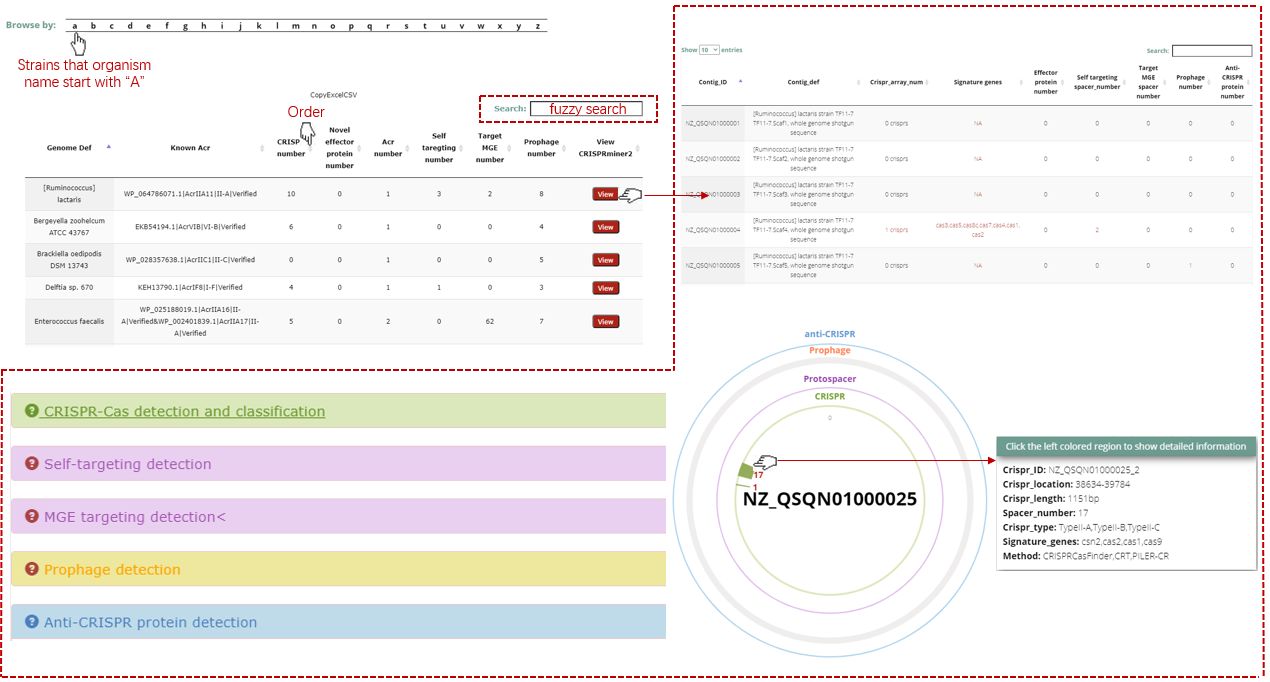Click View button for Delftia sp. 670
The height and width of the screenshot is (682, 1270).
point(605,288)
